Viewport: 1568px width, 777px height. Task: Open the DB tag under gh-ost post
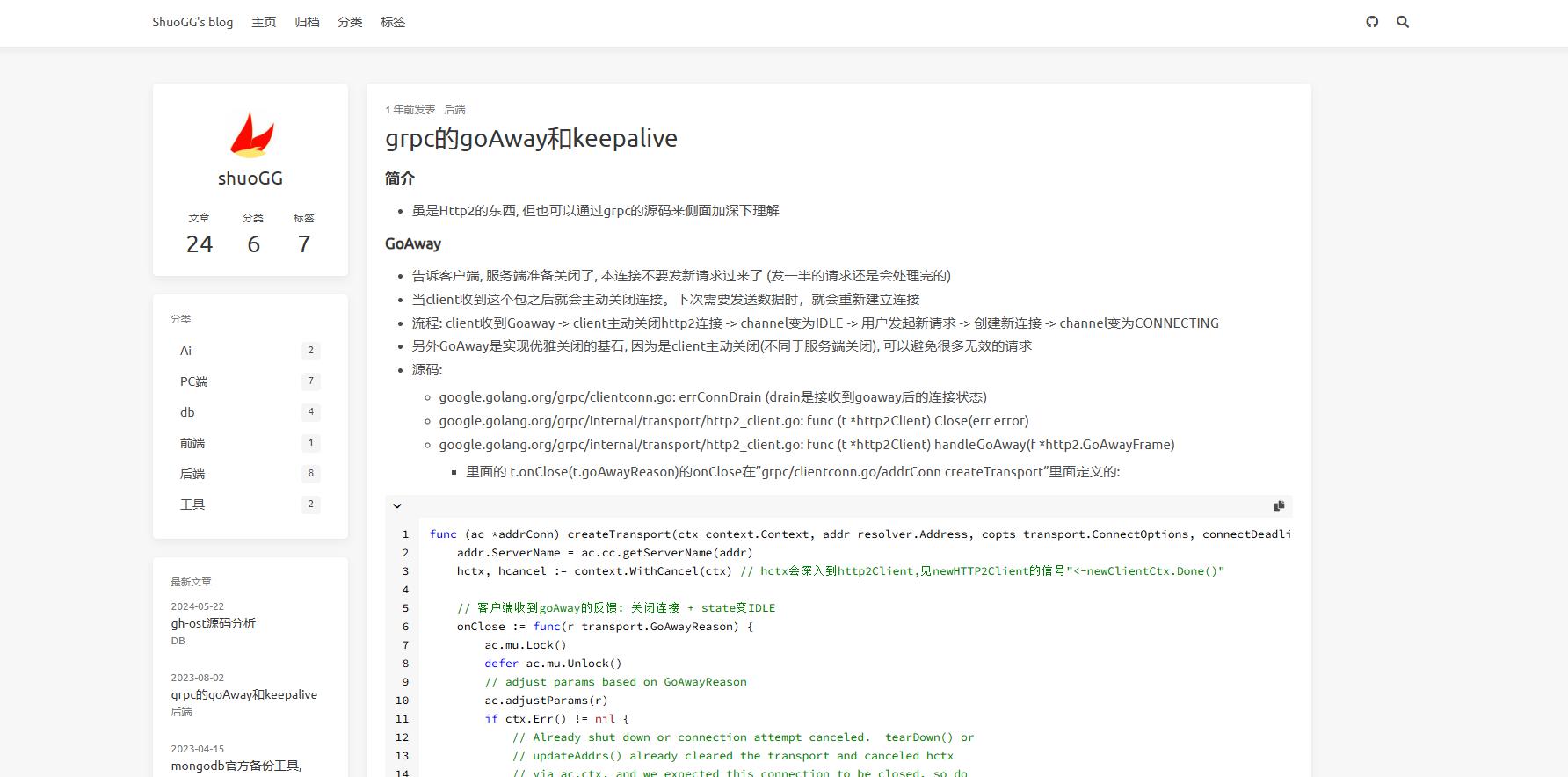tap(178, 641)
